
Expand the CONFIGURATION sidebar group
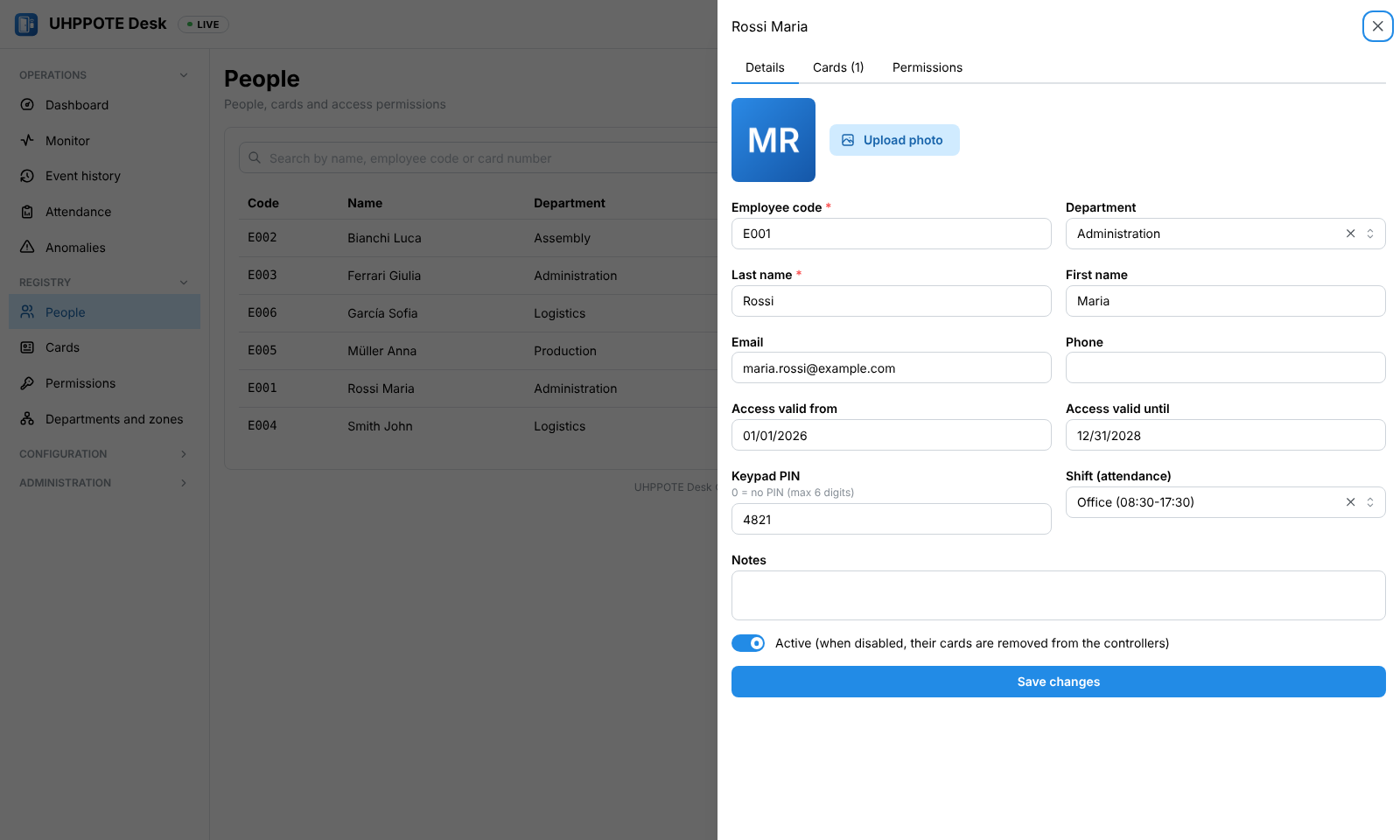[x=104, y=454]
